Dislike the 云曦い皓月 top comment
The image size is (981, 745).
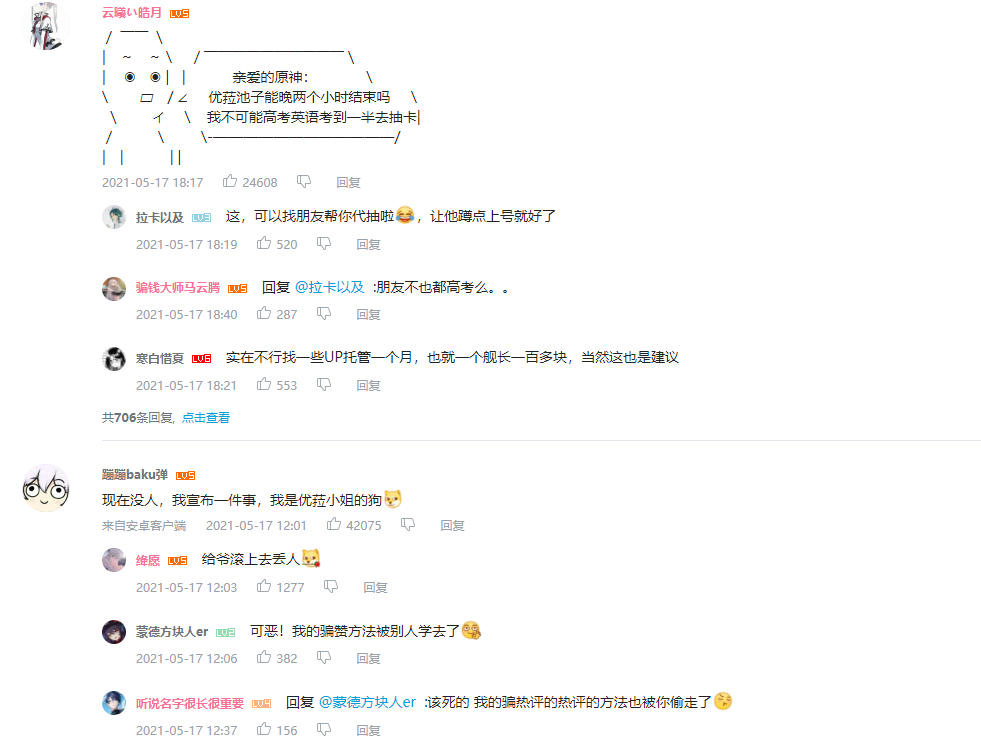[x=304, y=181]
